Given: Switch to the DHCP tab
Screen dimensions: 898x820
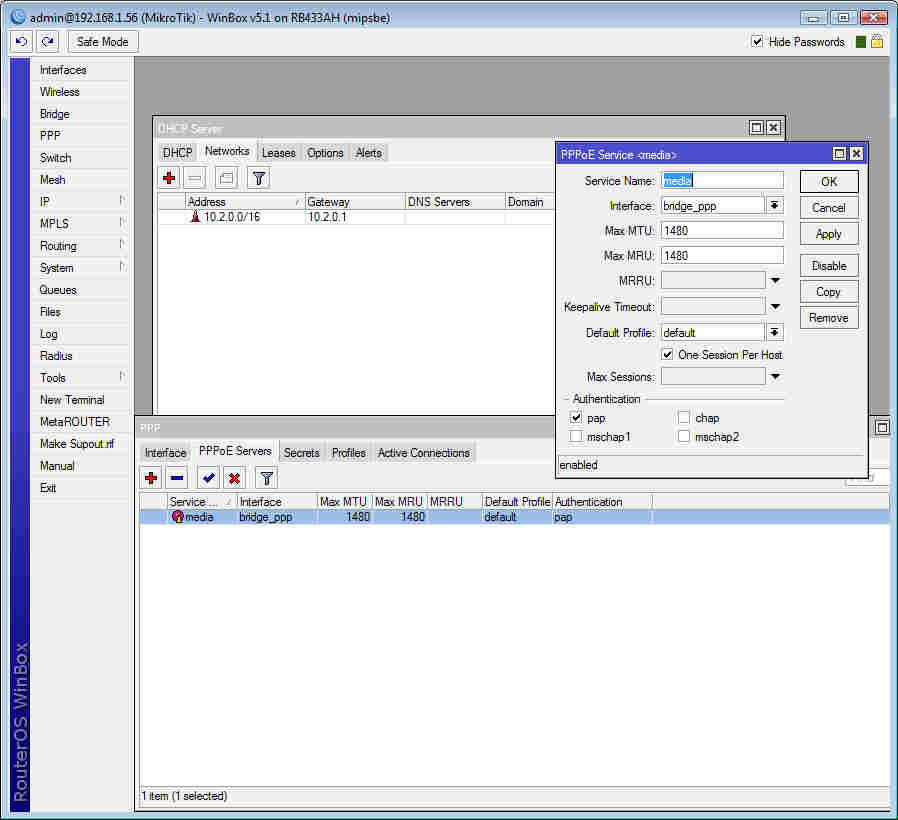Looking at the screenshot, I should pos(177,153).
